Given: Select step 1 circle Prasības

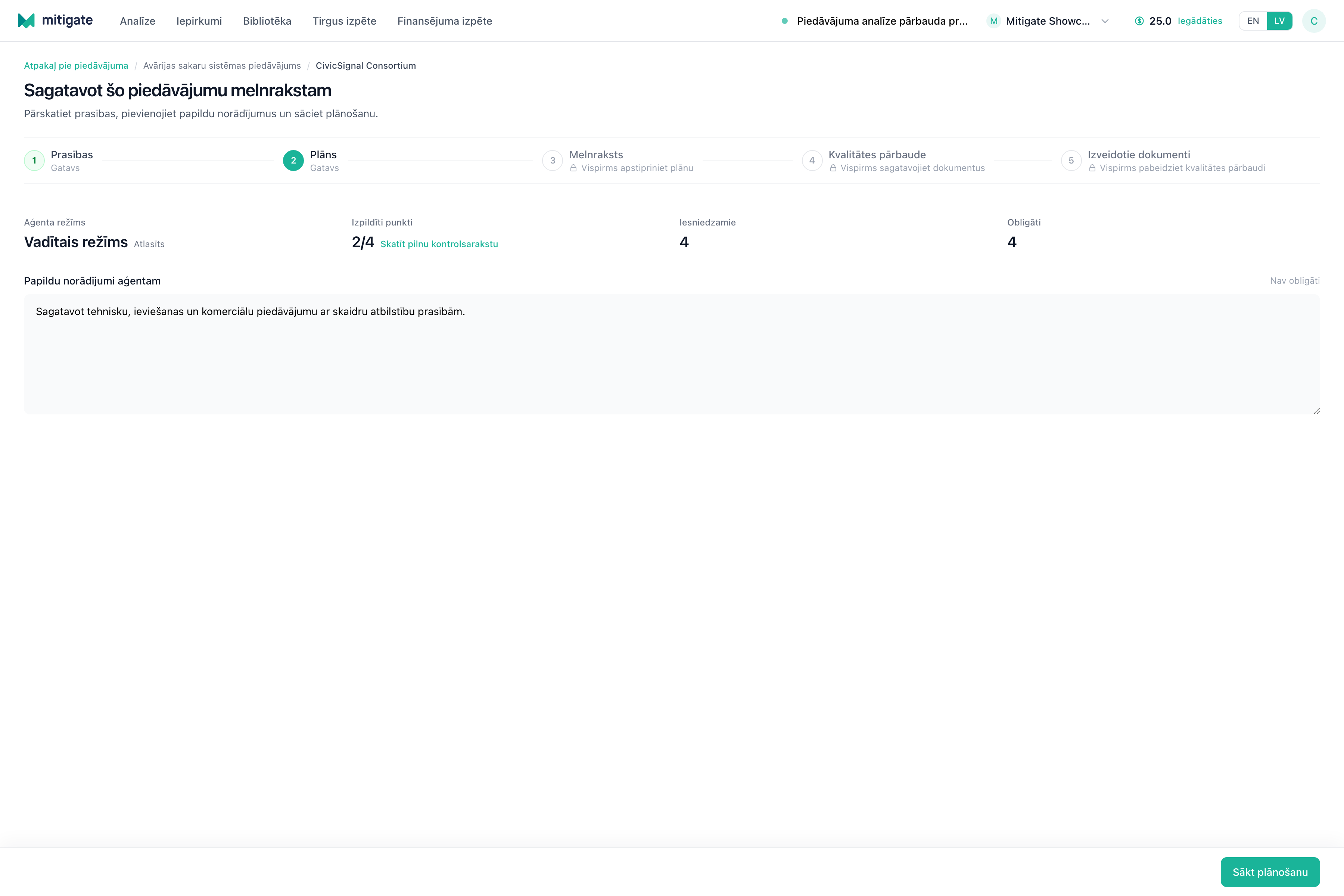Looking at the screenshot, I should tap(34, 161).
